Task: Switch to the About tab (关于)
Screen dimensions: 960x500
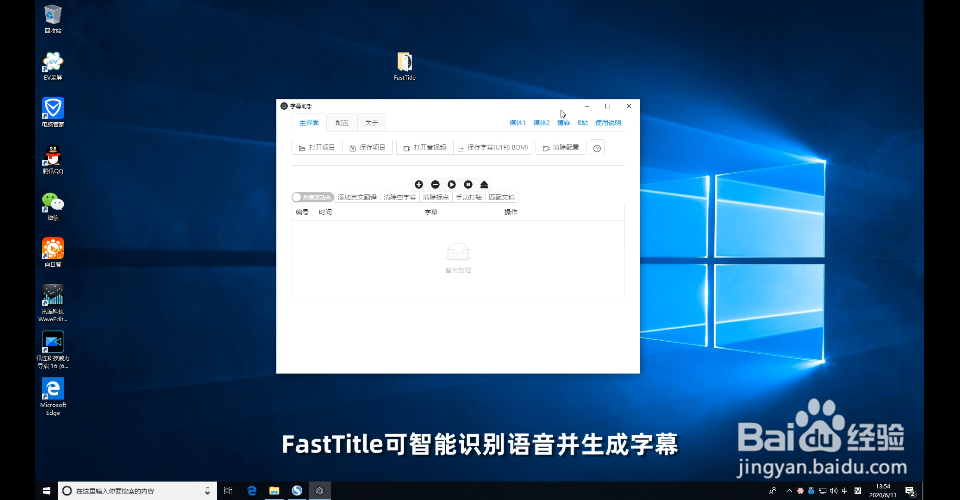Action: tap(372, 122)
